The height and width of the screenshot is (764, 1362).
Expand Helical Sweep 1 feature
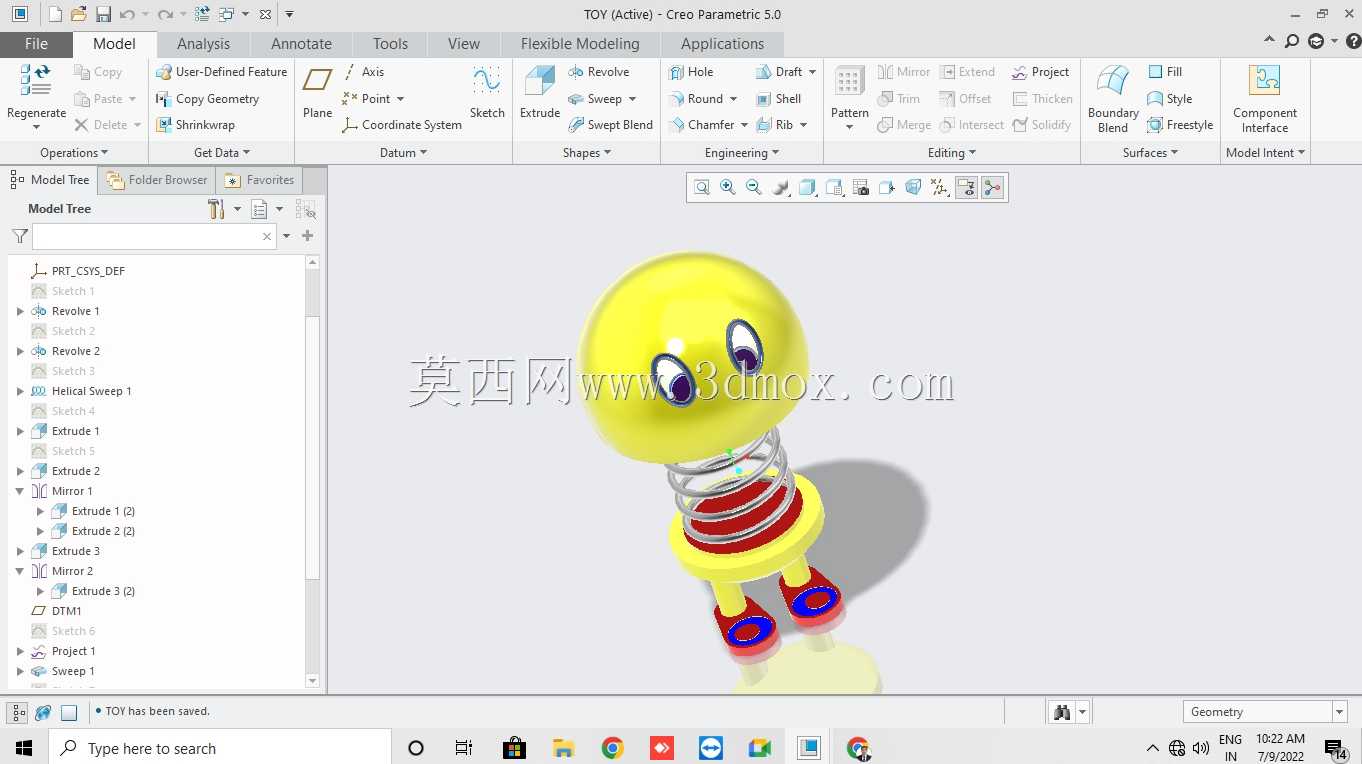click(x=20, y=391)
